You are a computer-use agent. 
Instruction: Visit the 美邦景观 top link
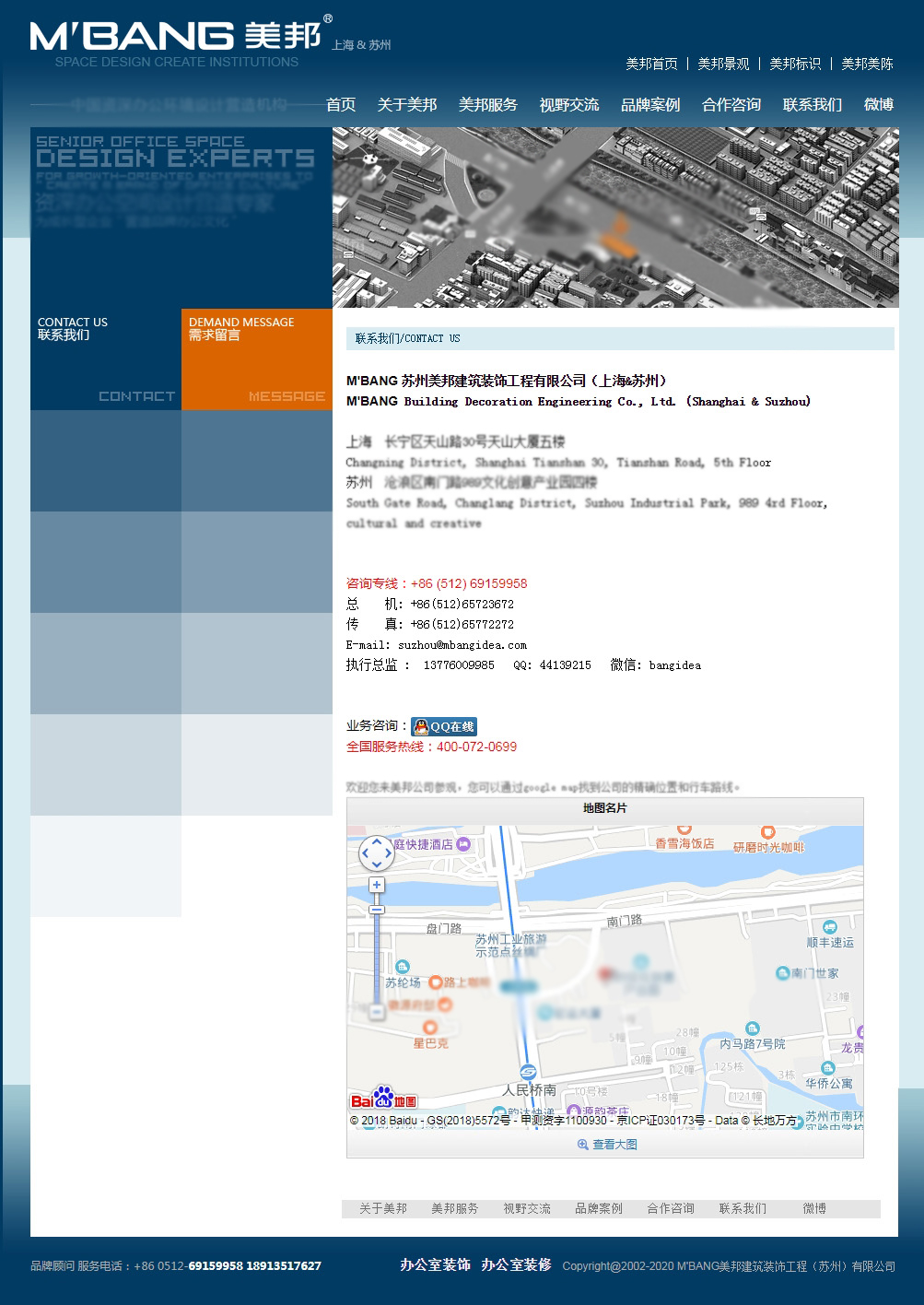(x=724, y=64)
